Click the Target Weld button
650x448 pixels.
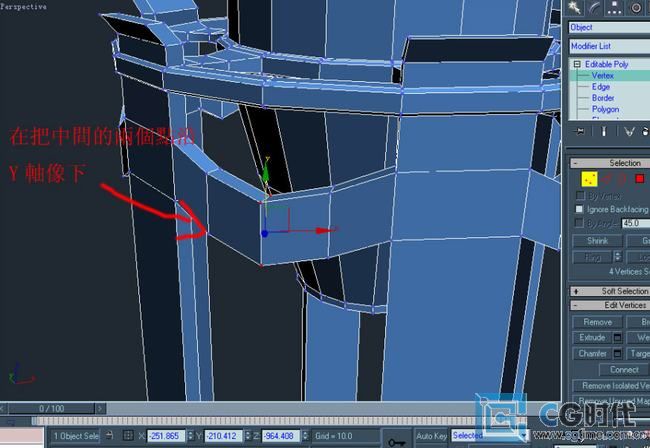click(x=638, y=354)
